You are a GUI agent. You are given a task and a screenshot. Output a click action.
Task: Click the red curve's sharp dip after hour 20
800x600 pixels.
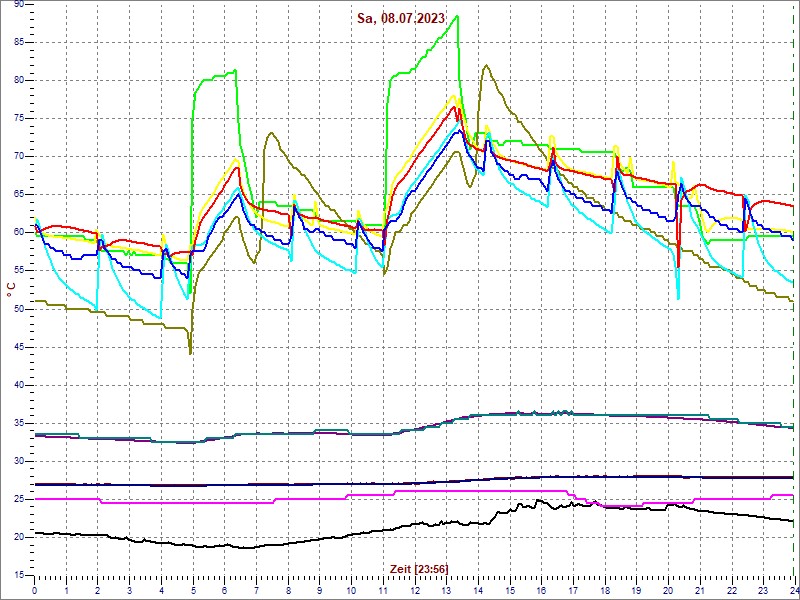tap(678, 267)
